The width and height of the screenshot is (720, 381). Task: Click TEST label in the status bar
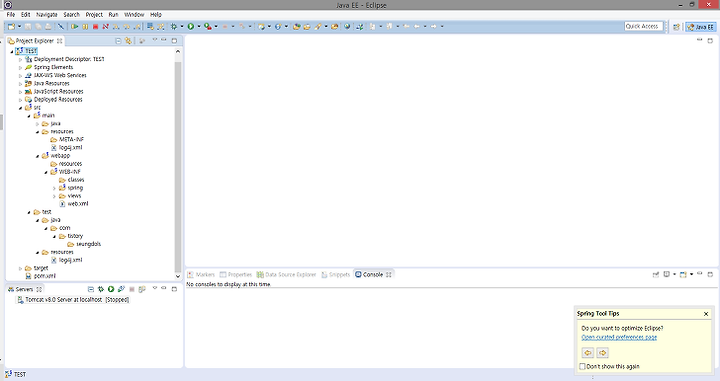pos(20,375)
